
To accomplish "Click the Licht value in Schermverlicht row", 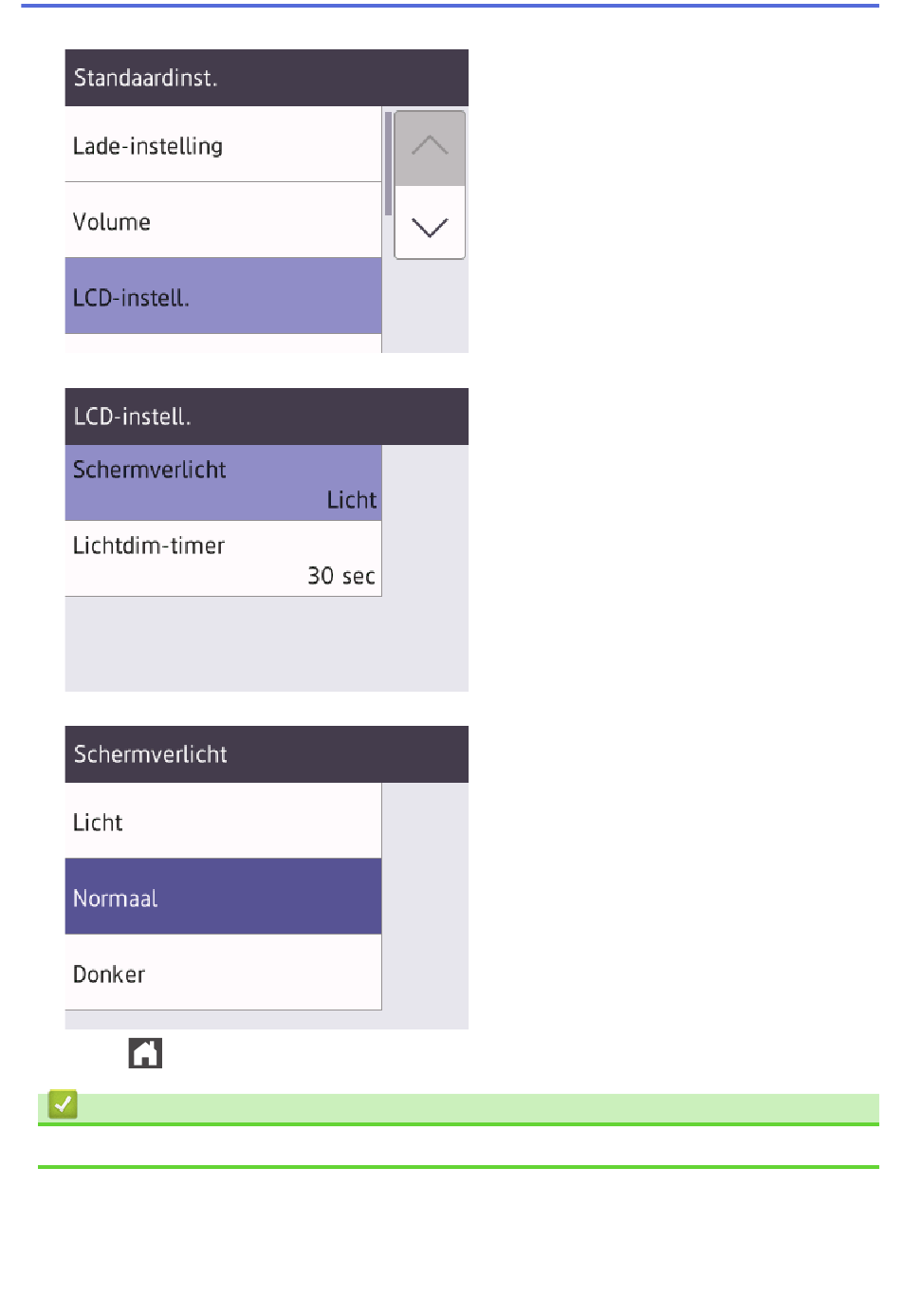I will 352,500.
